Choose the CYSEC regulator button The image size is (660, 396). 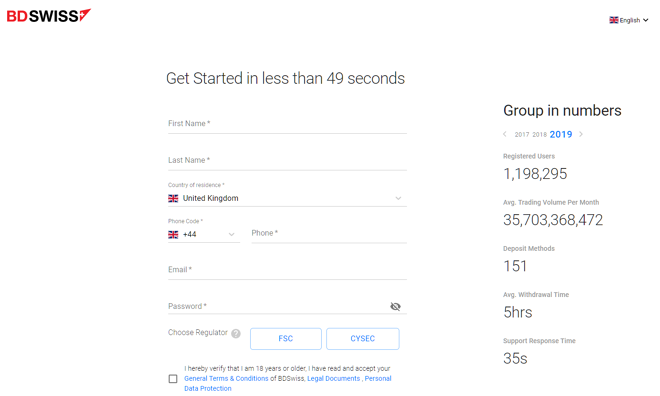pyautogui.click(x=363, y=339)
